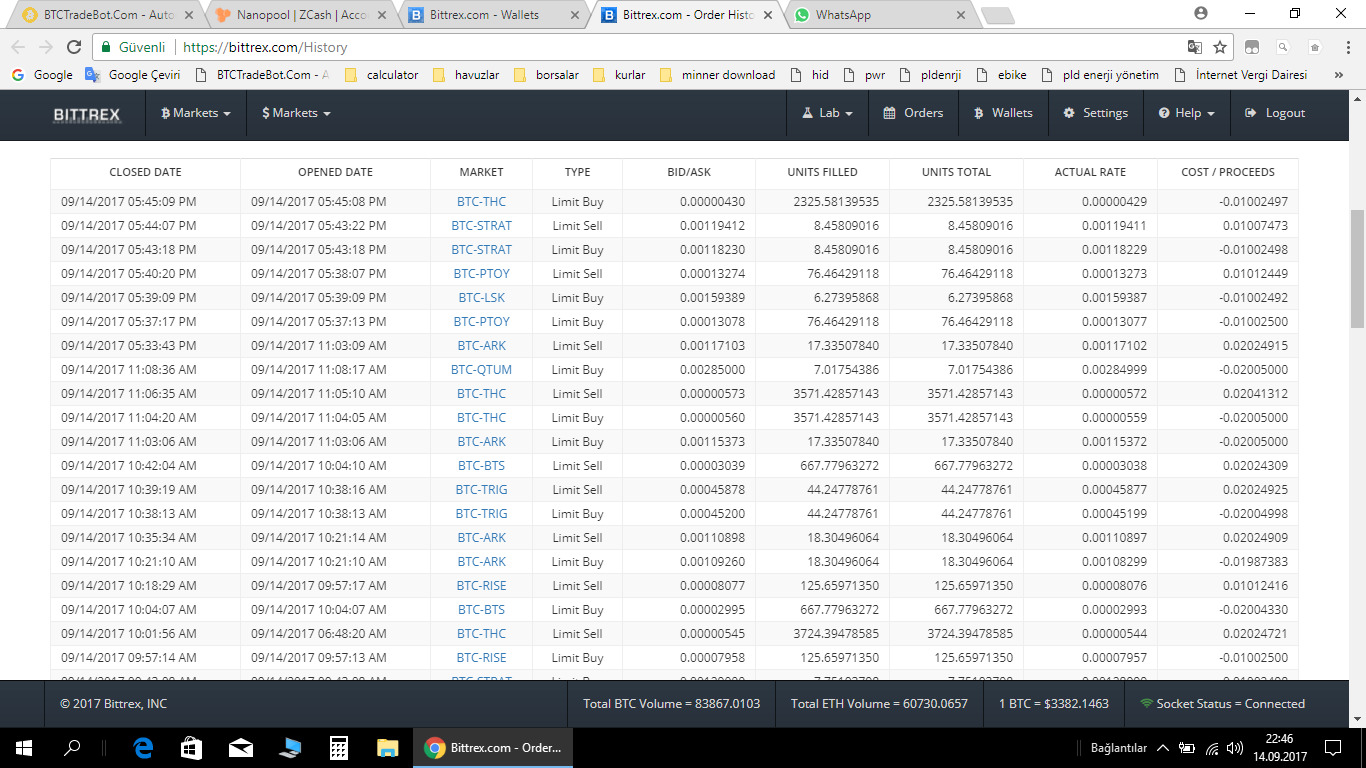Open BTC-PTOY link in the Limit Sell row
The height and width of the screenshot is (768, 1366).
(x=481, y=274)
